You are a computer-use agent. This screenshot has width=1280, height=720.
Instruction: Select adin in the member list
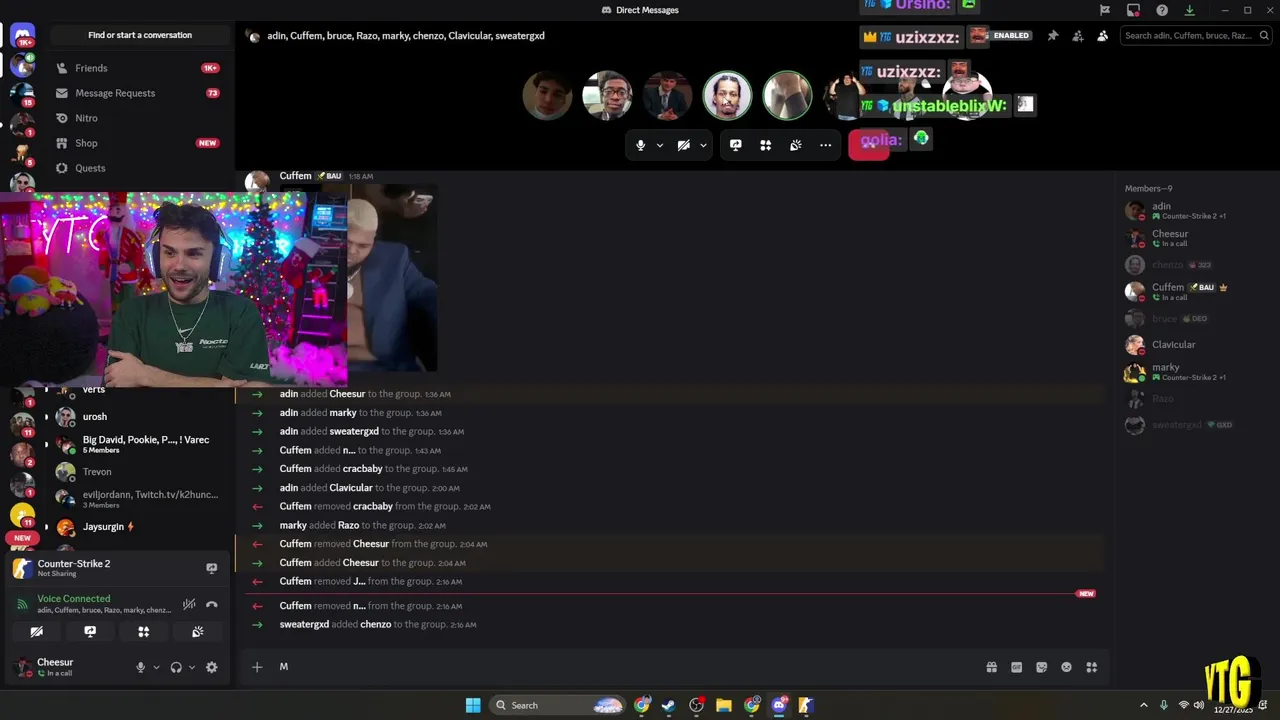coord(1196,210)
